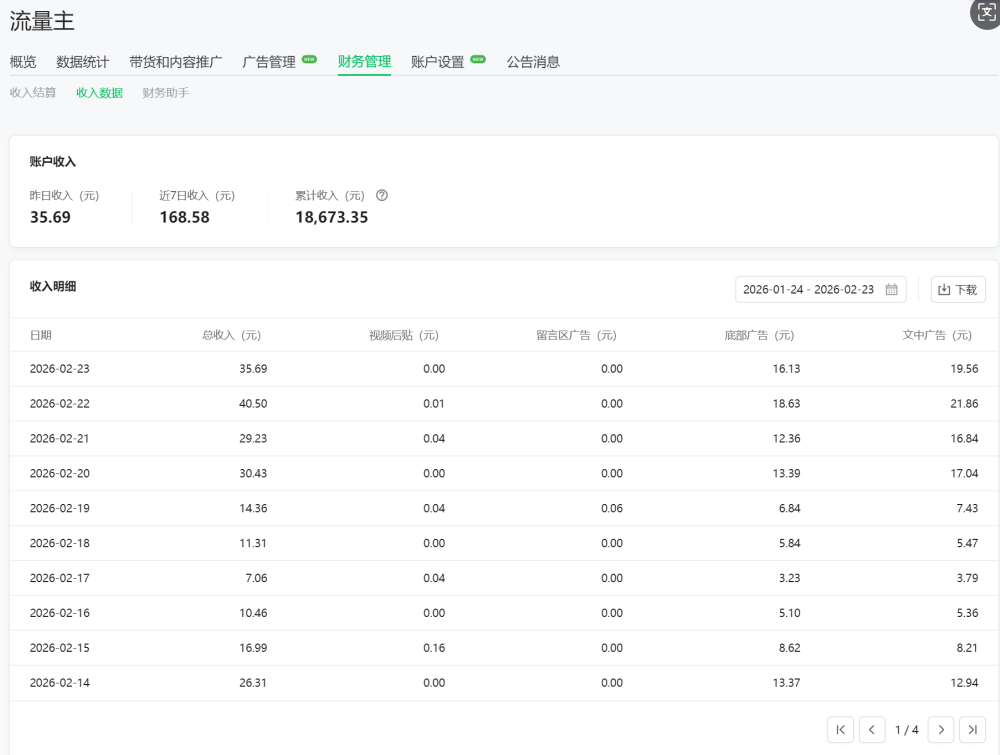Open the 广告管理 tab

[x=269, y=62]
